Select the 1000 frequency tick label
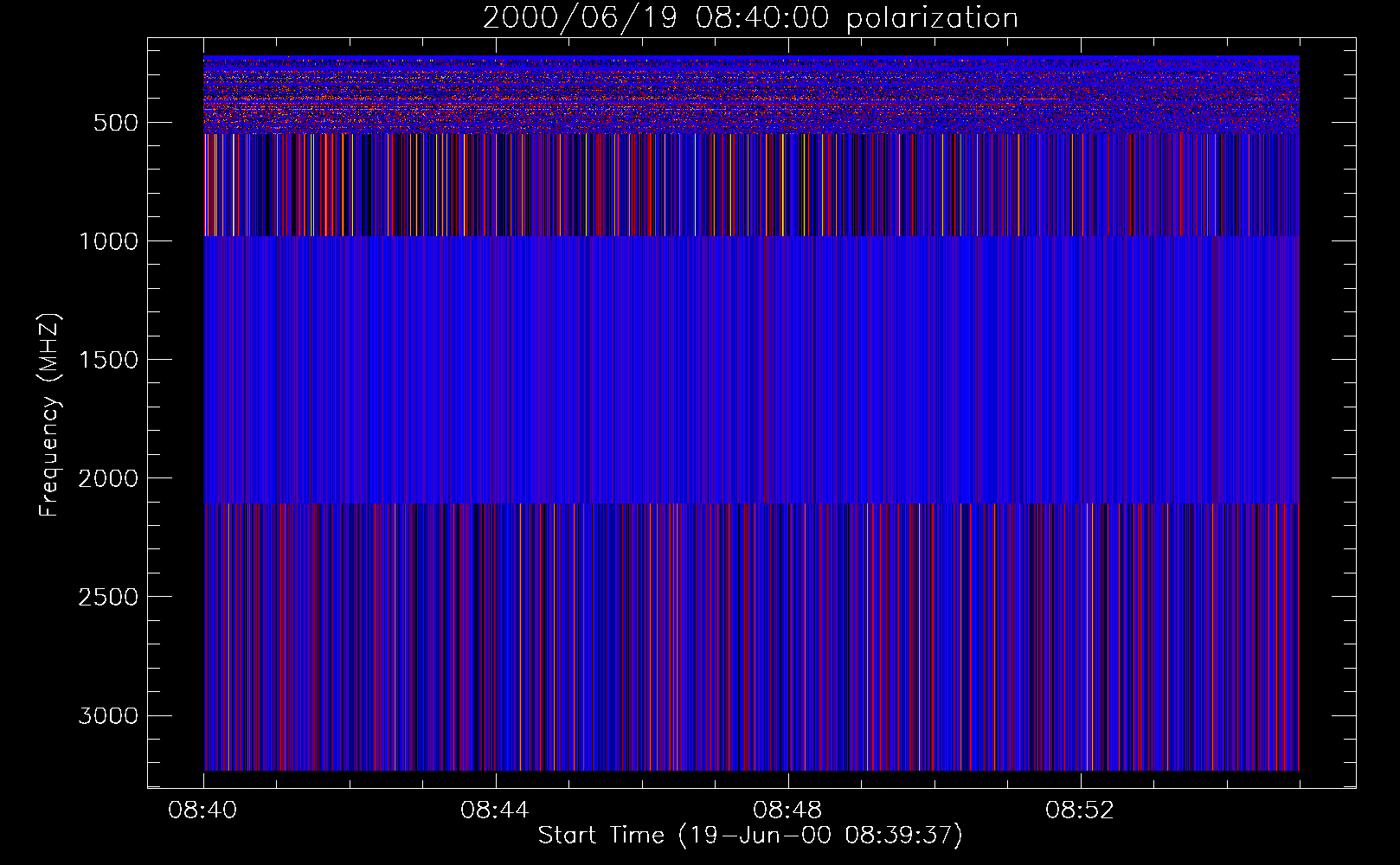This screenshot has width=1400, height=865. 108,241
